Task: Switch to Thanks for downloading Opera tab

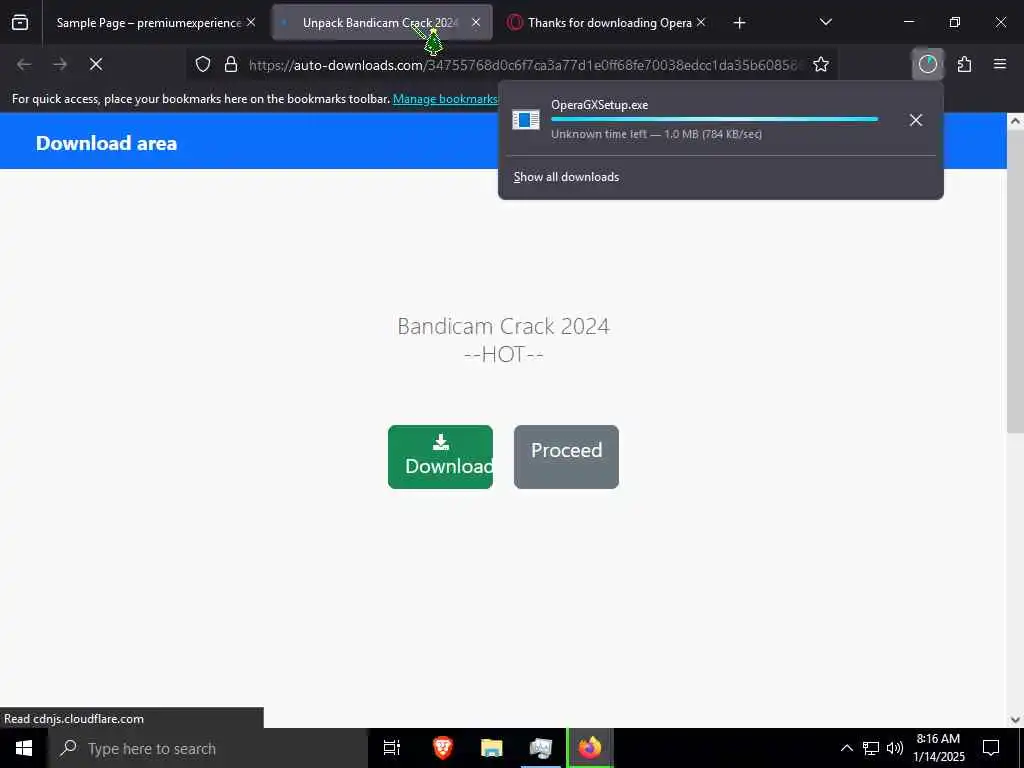Action: (605, 23)
